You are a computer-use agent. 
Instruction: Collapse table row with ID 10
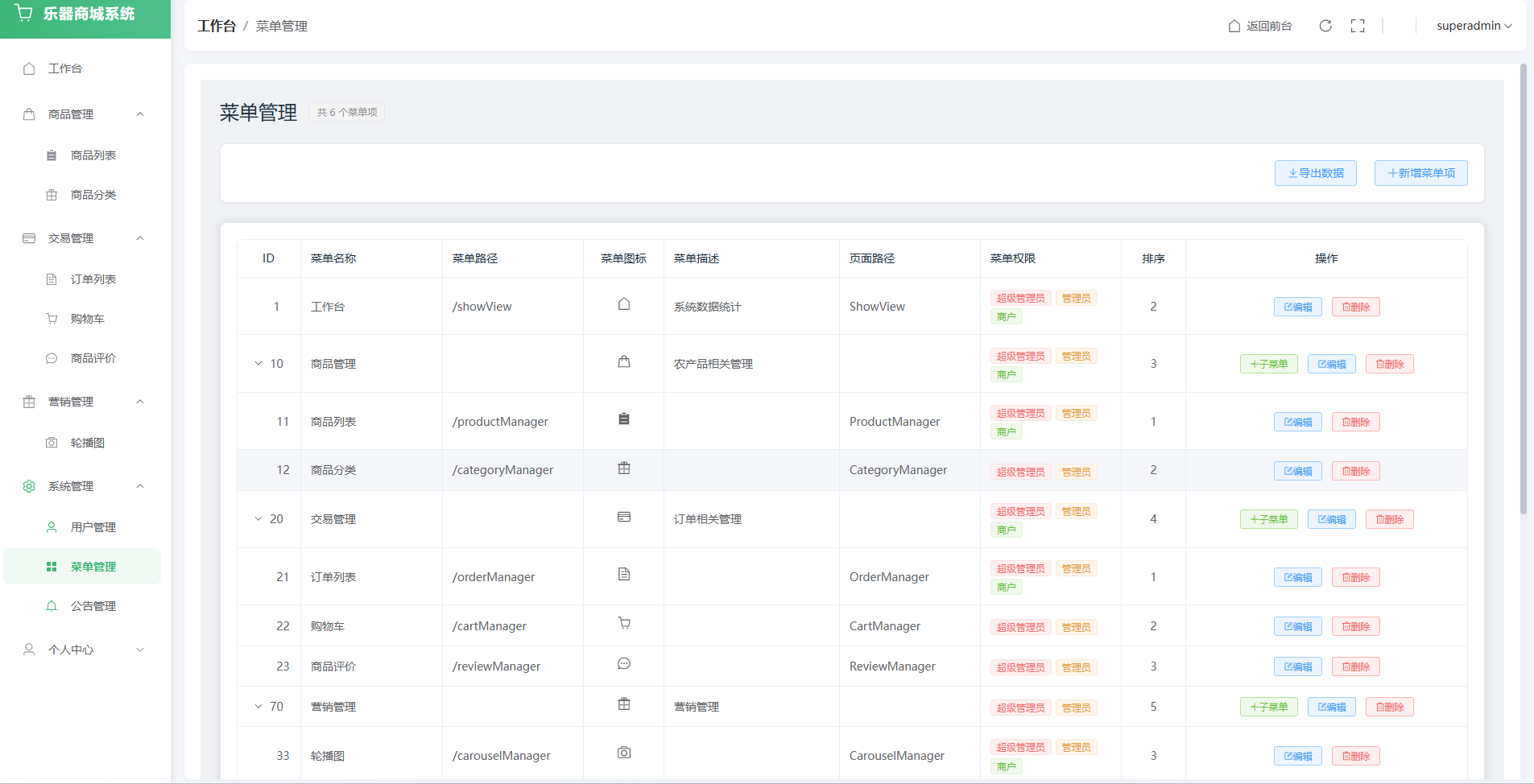pyautogui.click(x=258, y=364)
